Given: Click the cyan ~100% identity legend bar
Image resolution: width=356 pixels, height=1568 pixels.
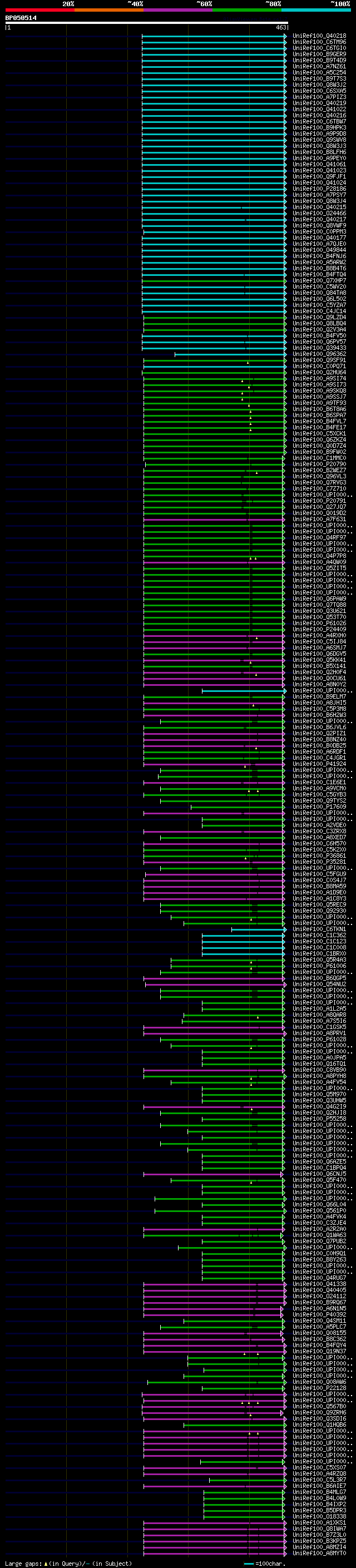Looking at the screenshot, I should (x=316, y=10).
